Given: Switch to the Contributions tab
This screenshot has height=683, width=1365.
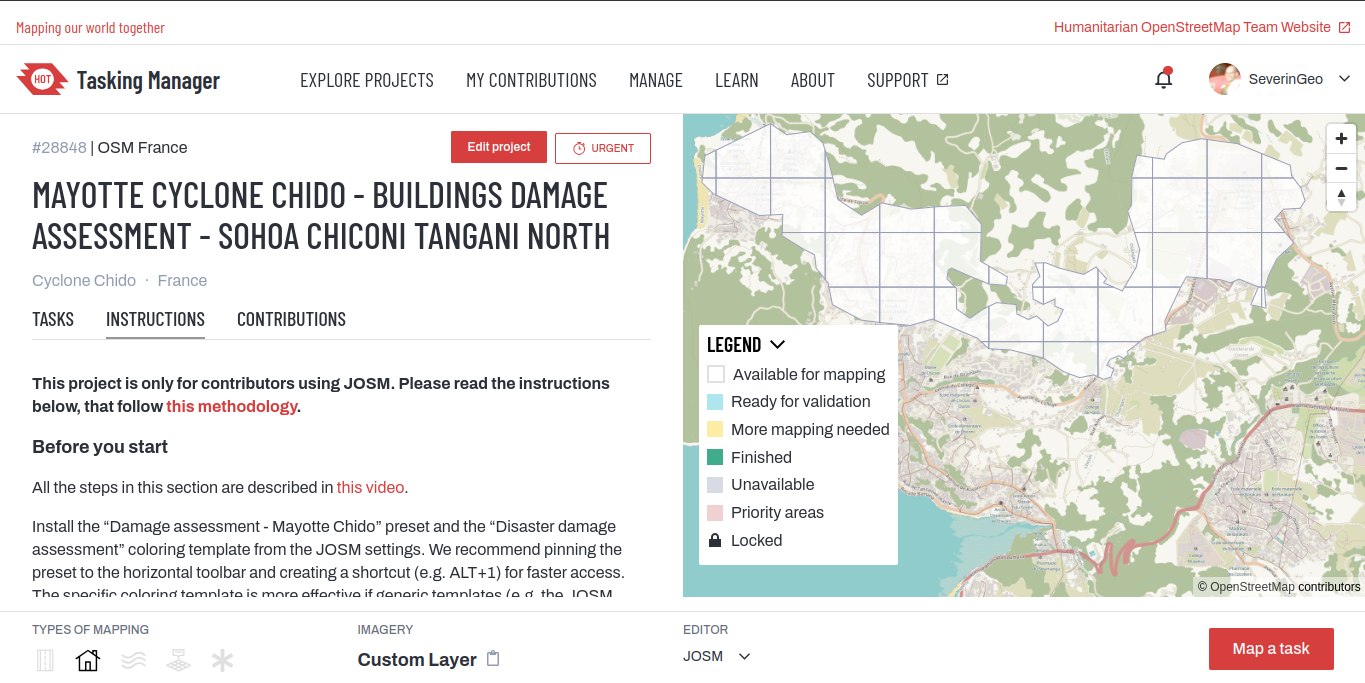Looking at the screenshot, I should (x=291, y=319).
